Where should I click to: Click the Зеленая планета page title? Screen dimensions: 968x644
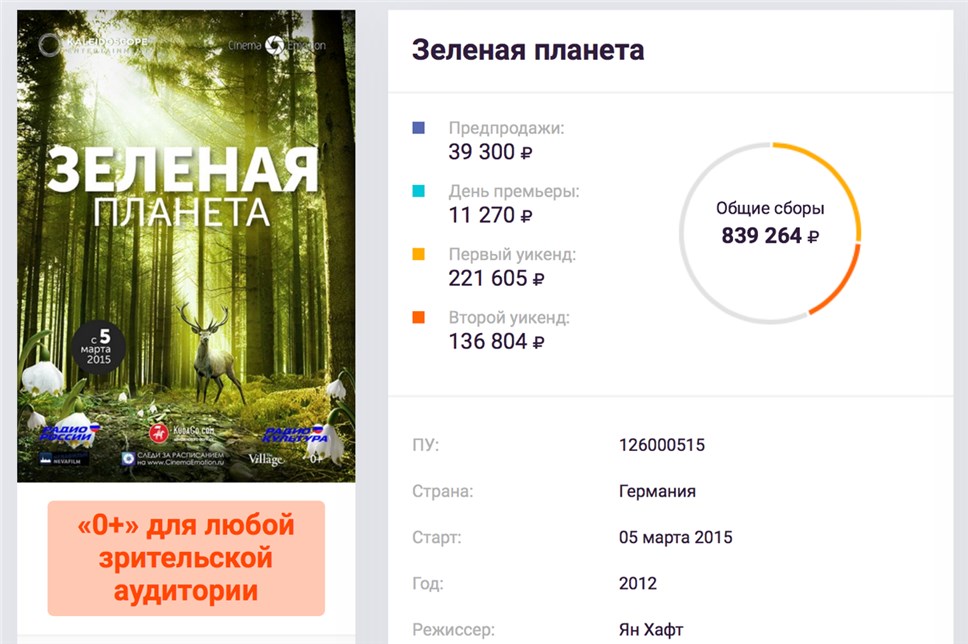(x=528, y=50)
